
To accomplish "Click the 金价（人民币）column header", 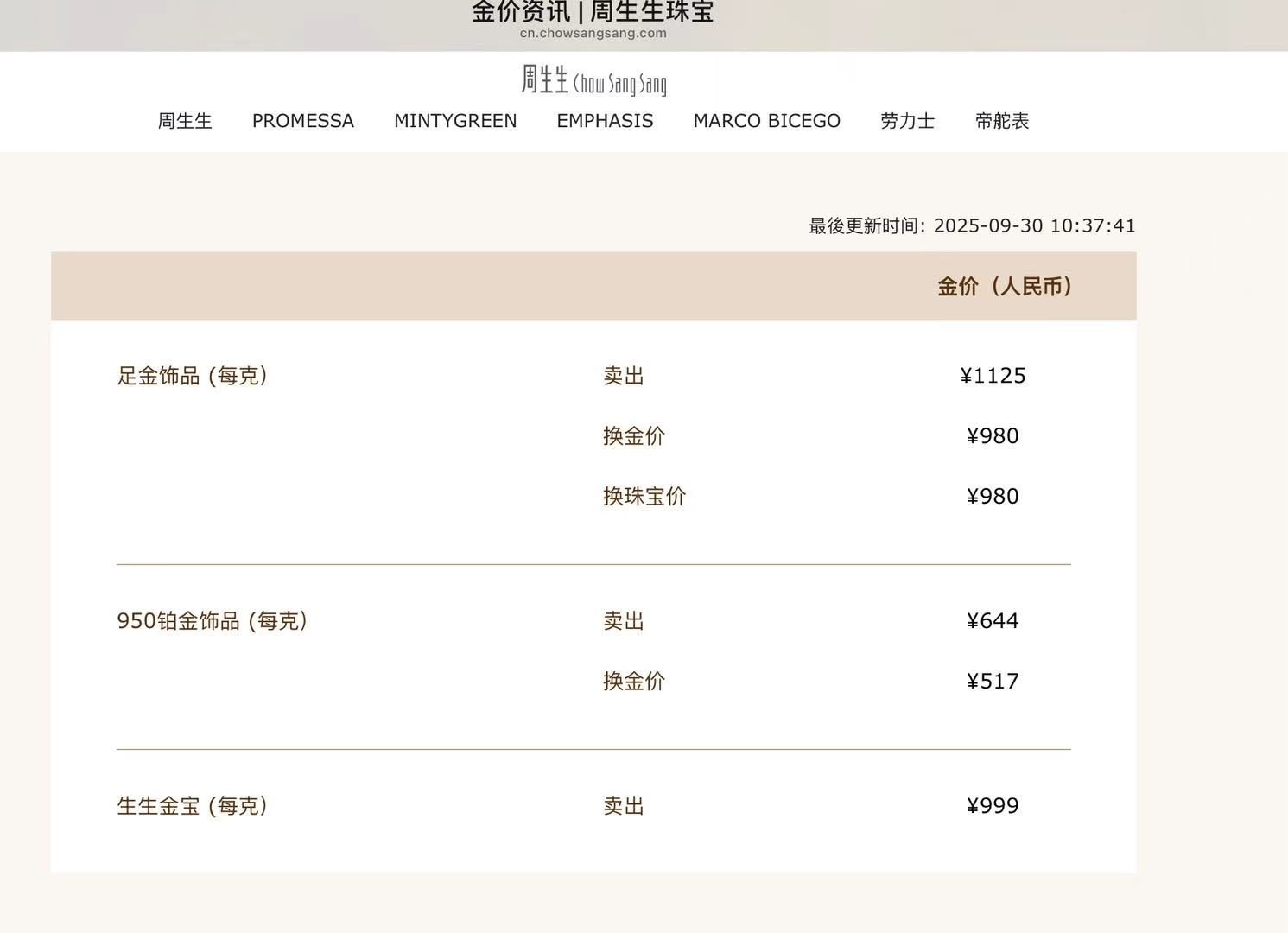I will pos(1005,286).
